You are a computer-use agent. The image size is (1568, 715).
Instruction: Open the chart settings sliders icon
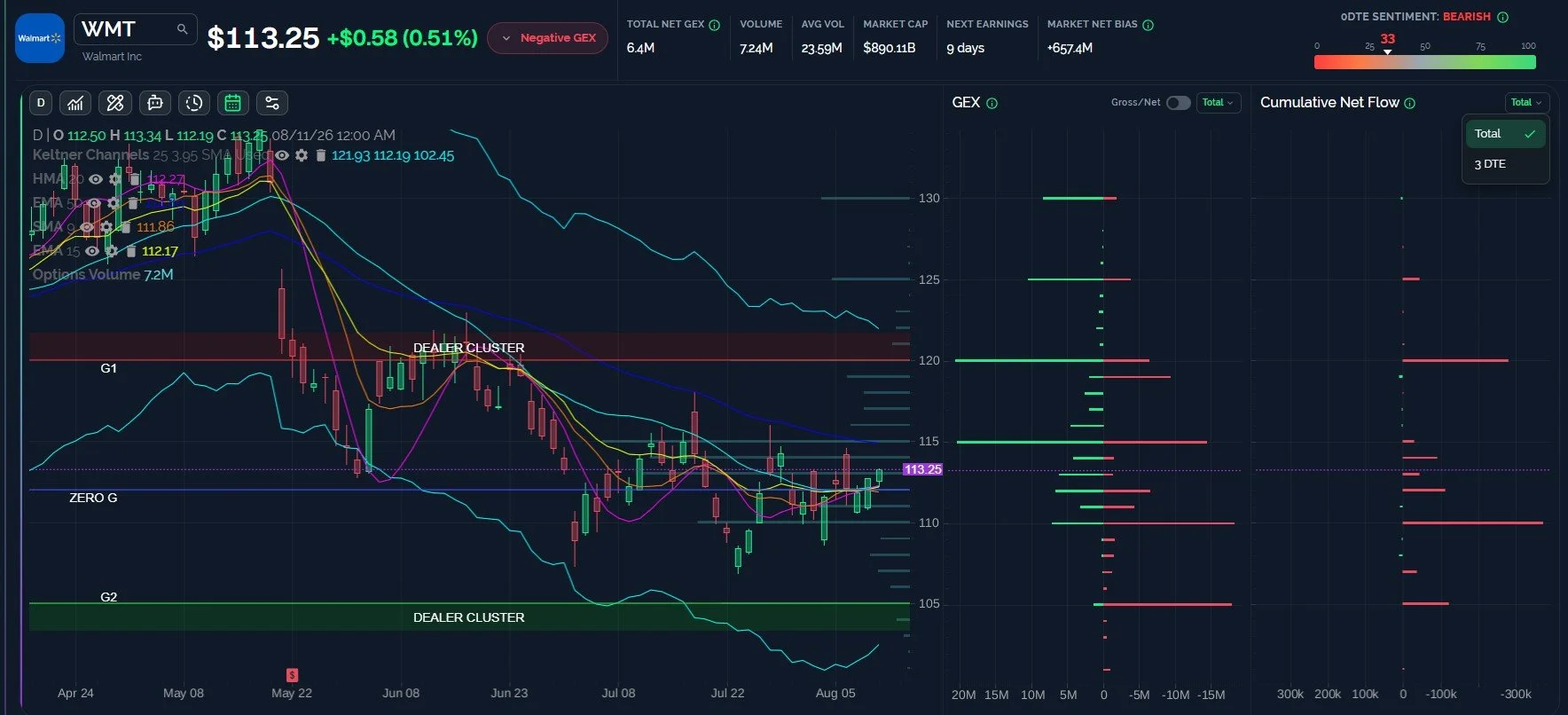point(272,103)
